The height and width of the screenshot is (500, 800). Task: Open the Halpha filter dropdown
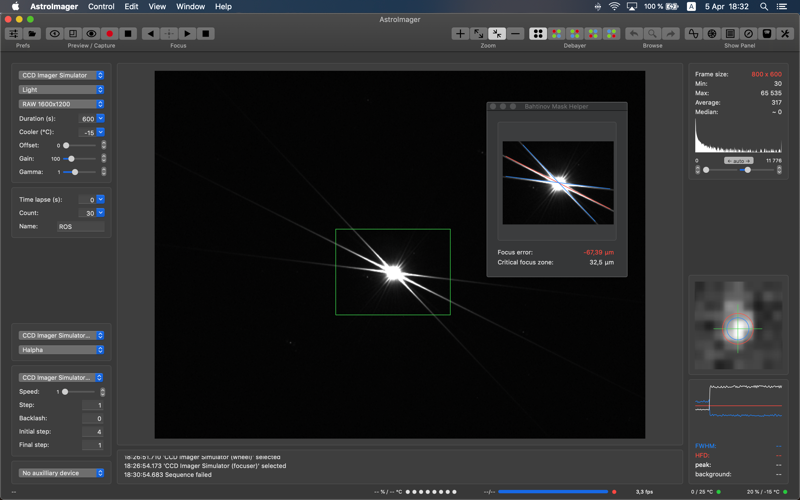[61, 349]
